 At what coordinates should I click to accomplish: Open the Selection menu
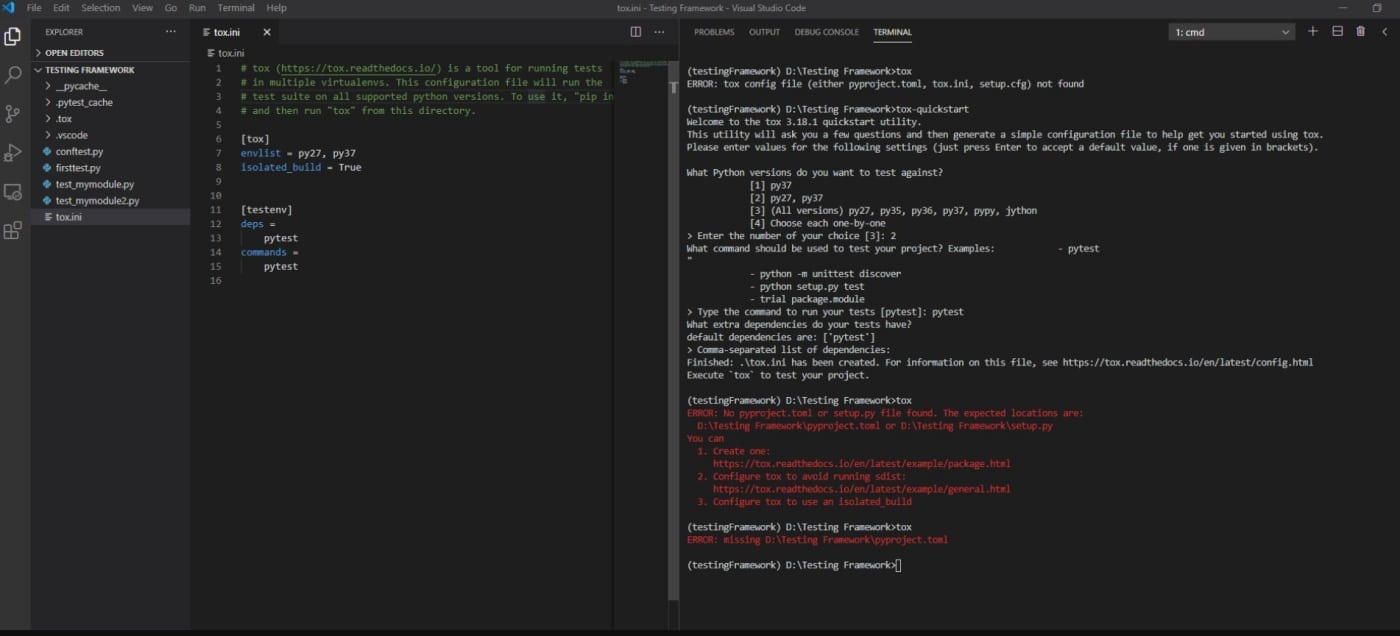click(x=100, y=7)
